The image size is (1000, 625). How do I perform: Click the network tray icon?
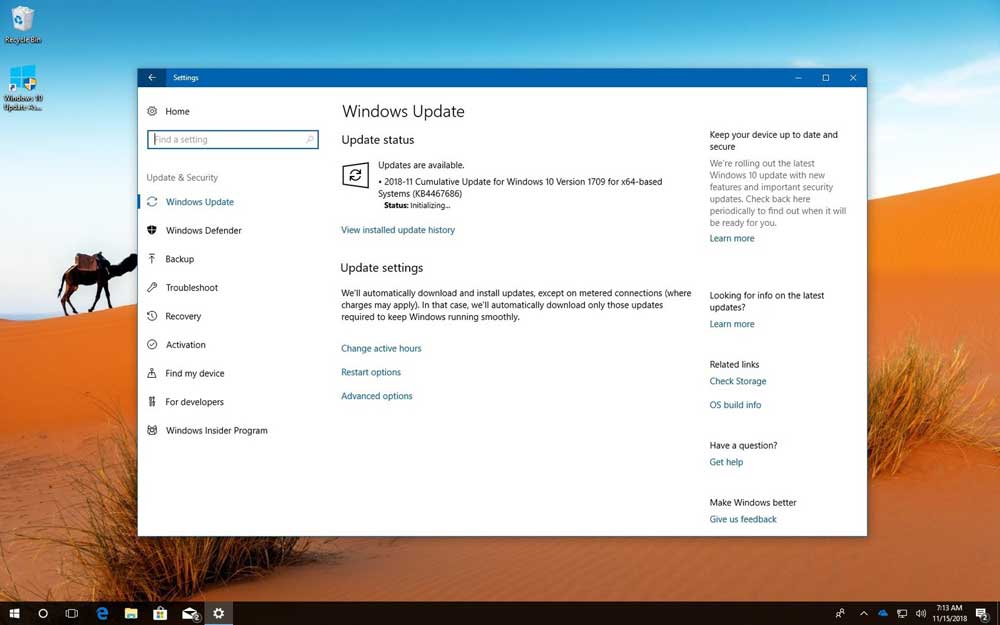902,614
